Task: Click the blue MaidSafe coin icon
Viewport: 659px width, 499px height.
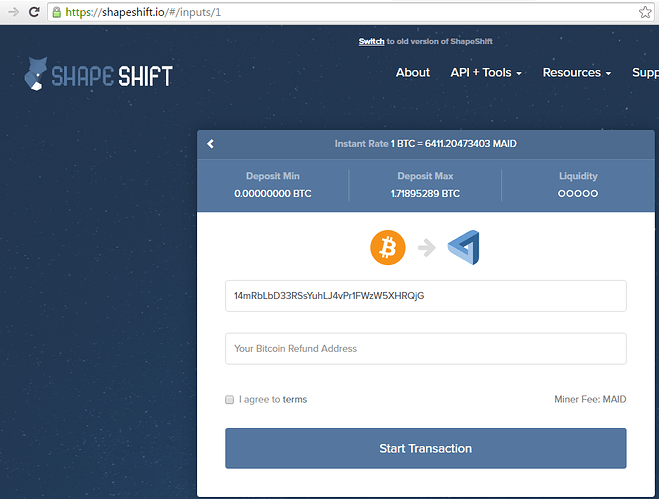Action: tap(464, 247)
